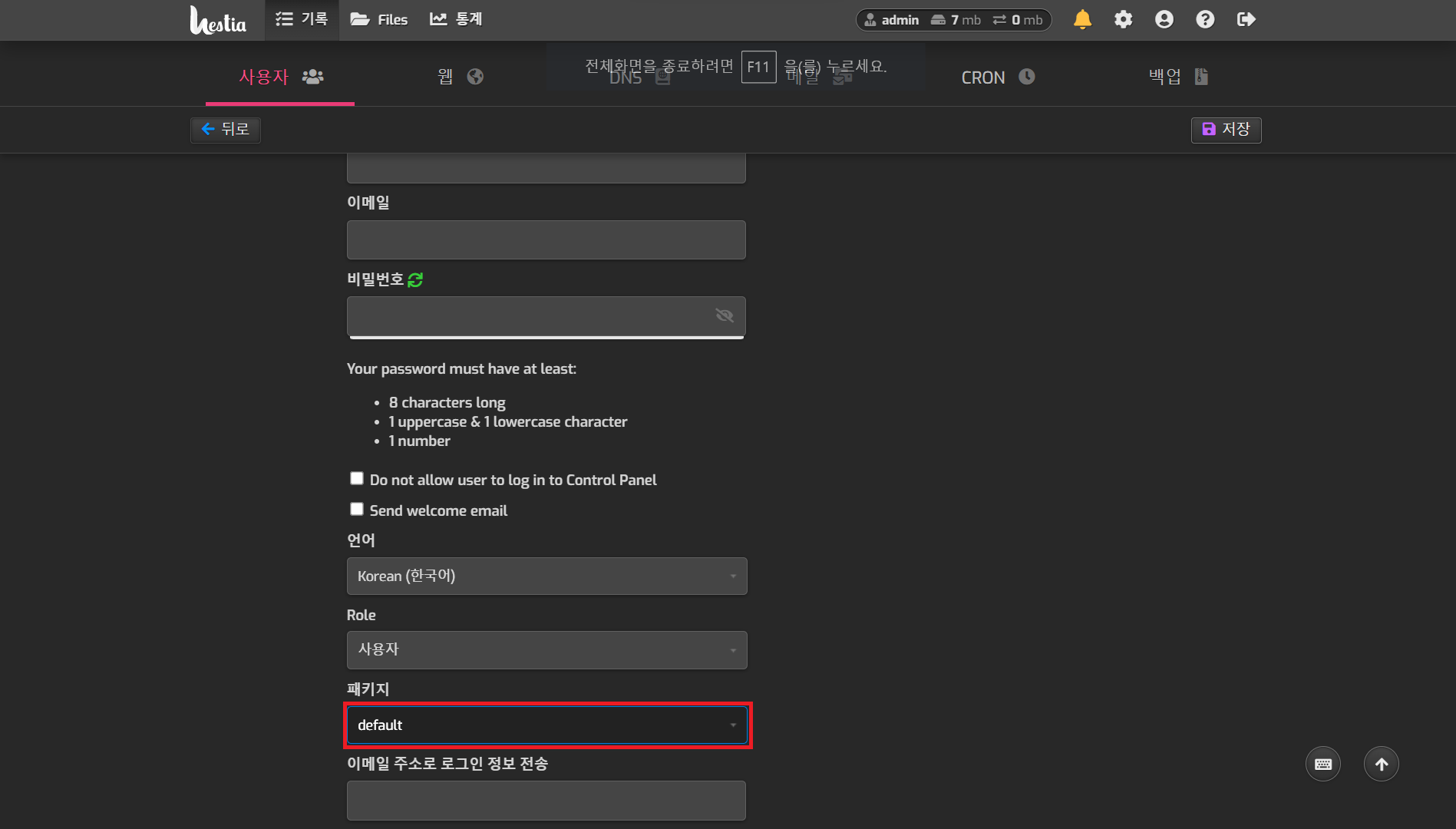Screen dimensions: 1456x829
Task: Open the server settings gear
Action: click(1123, 19)
